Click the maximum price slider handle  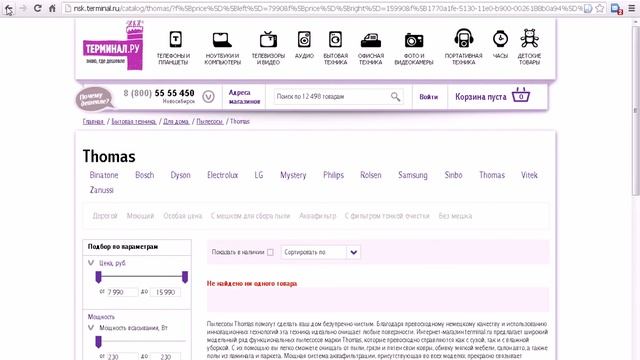point(185,277)
